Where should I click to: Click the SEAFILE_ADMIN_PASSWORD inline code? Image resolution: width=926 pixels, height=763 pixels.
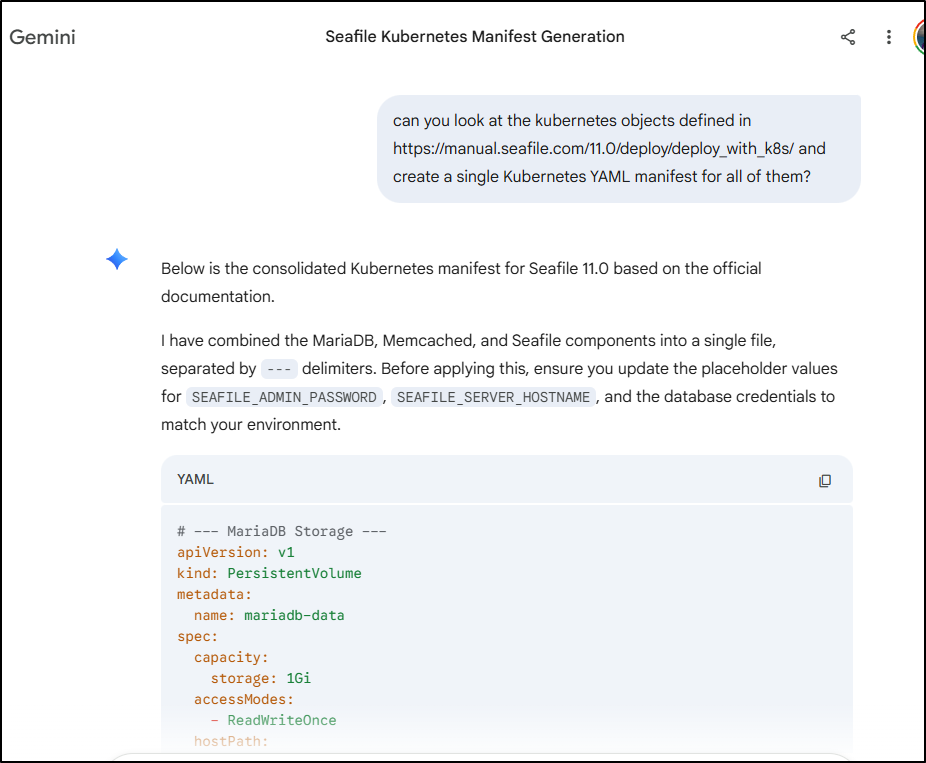click(284, 397)
